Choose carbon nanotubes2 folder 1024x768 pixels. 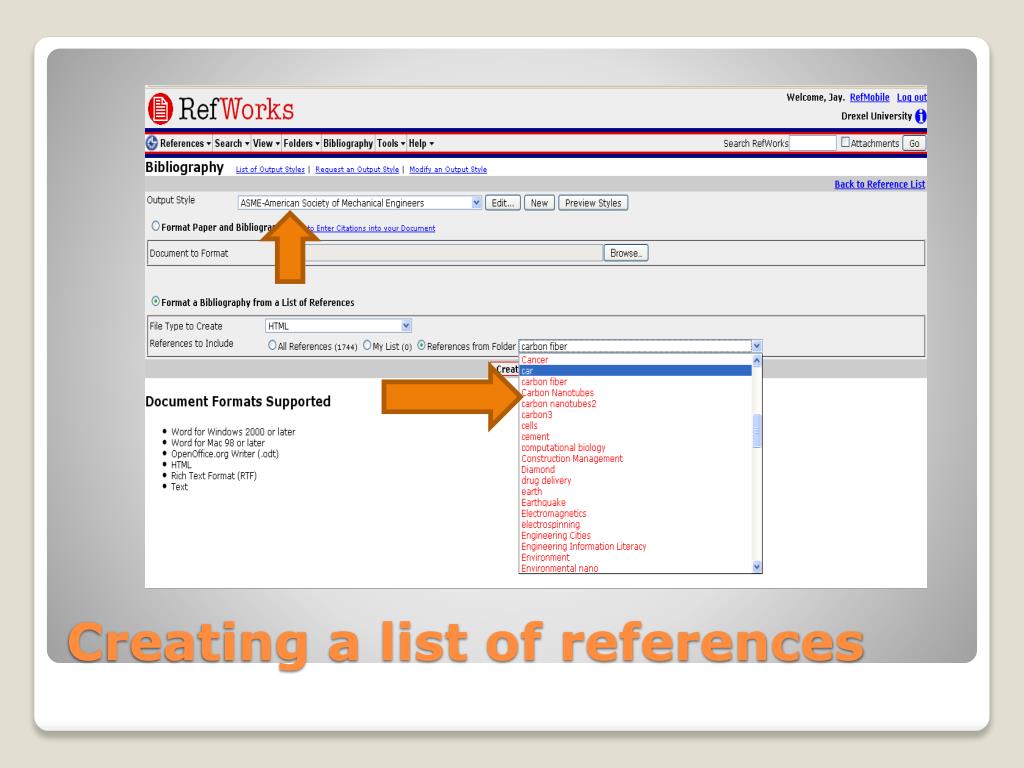635,404
